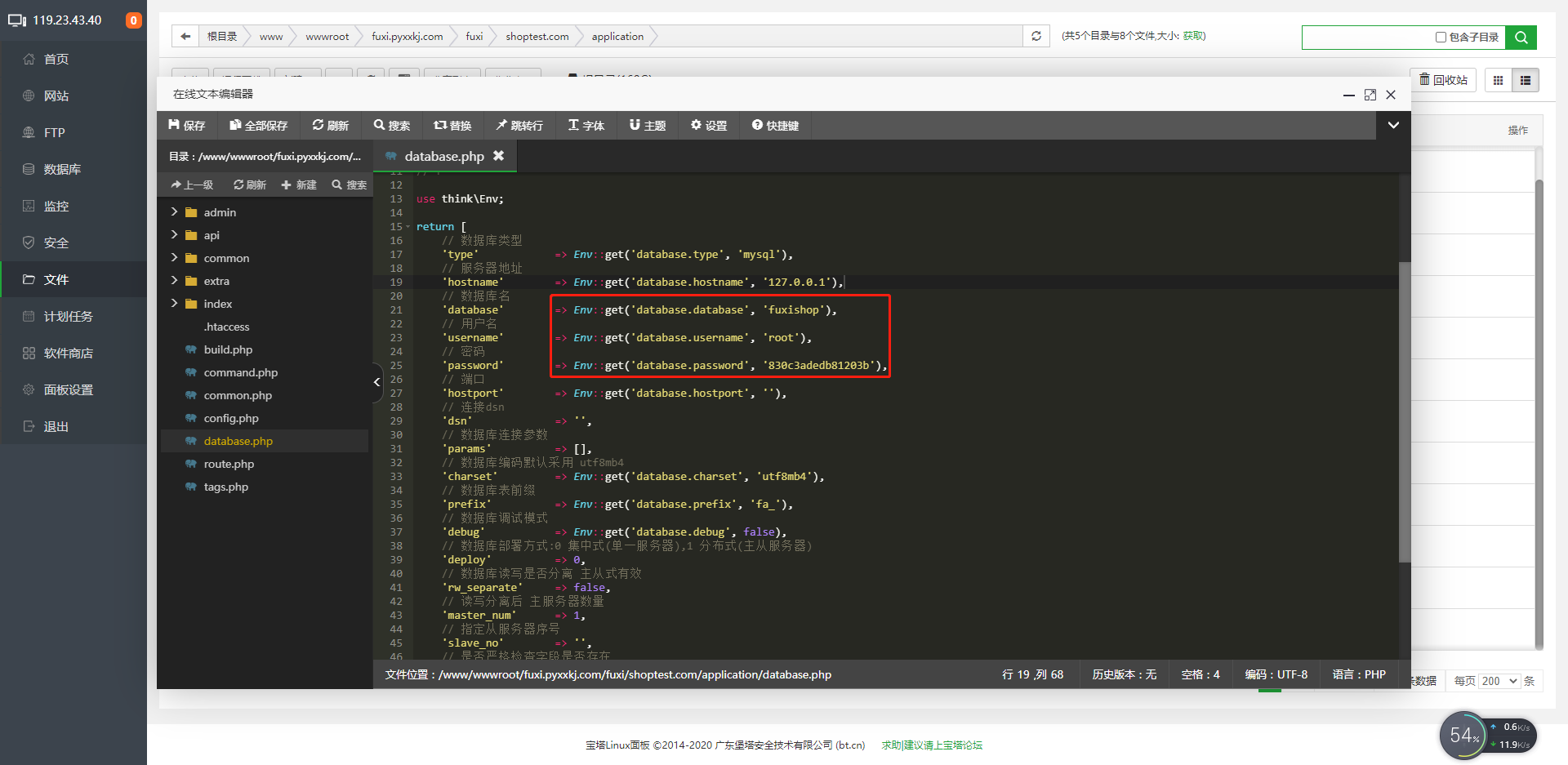The image size is (1568, 765).
Task: Open 数据库 database section in sidebar
Action: (73, 169)
